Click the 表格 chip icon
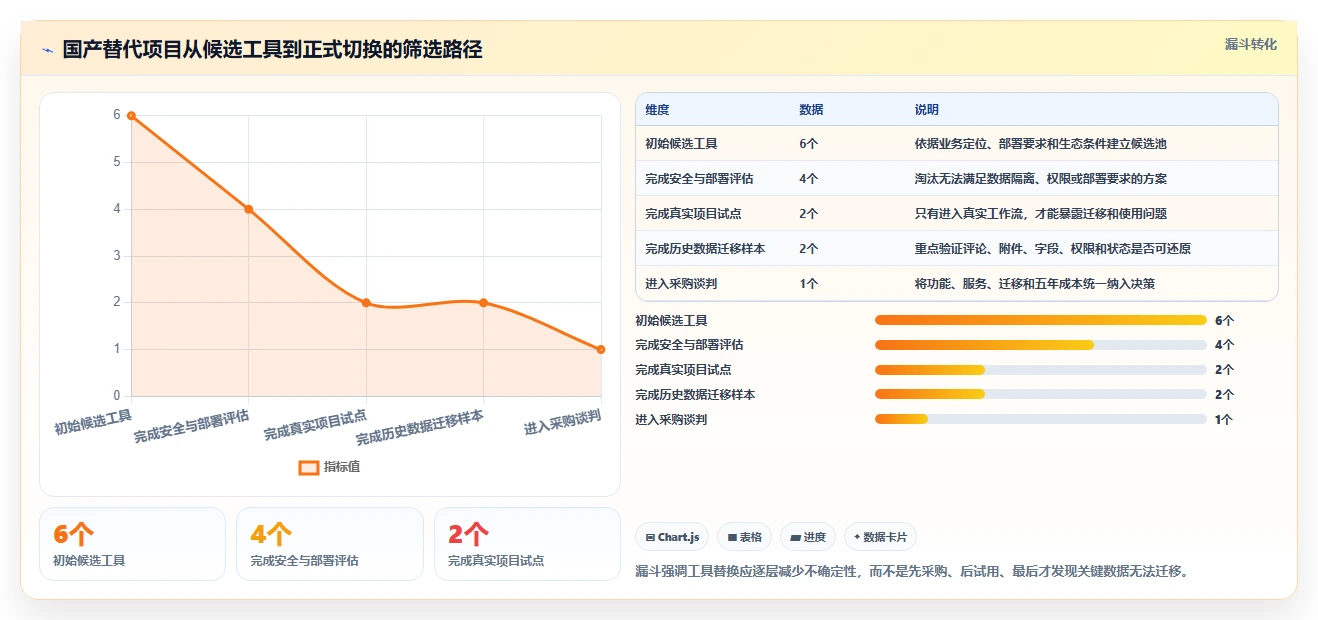Screen dimensions: 1318x620 [x=732, y=538]
